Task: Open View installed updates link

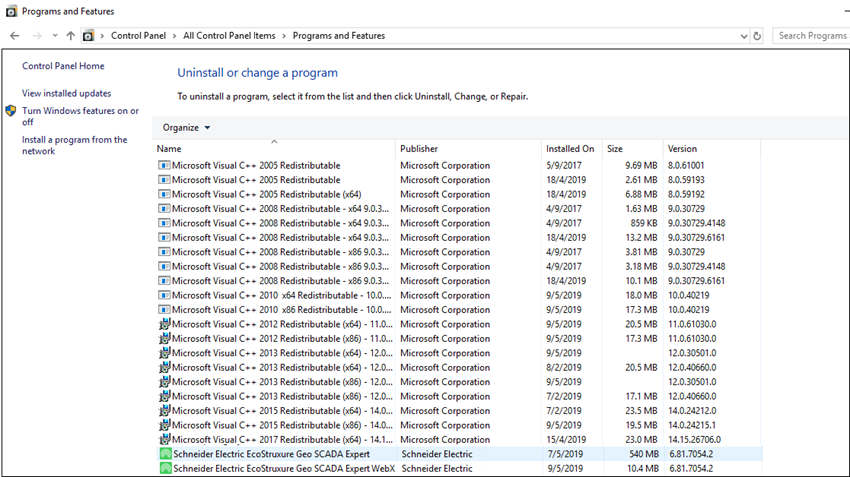Action: (x=66, y=93)
